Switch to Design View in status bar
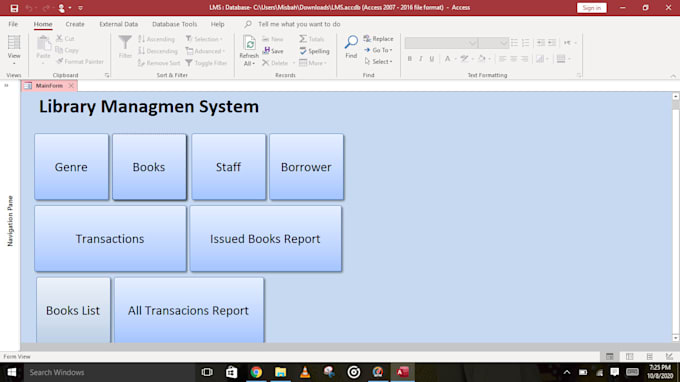The height and width of the screenshot is (382, 680). (x=669, y=356)
